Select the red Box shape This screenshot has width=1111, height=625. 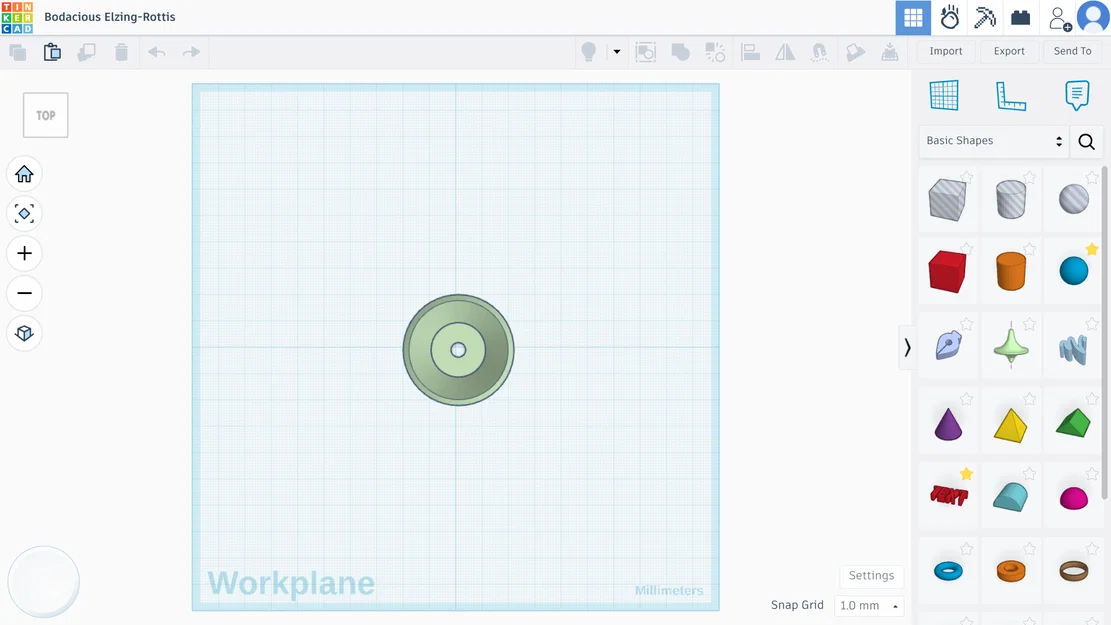(947, 271)
